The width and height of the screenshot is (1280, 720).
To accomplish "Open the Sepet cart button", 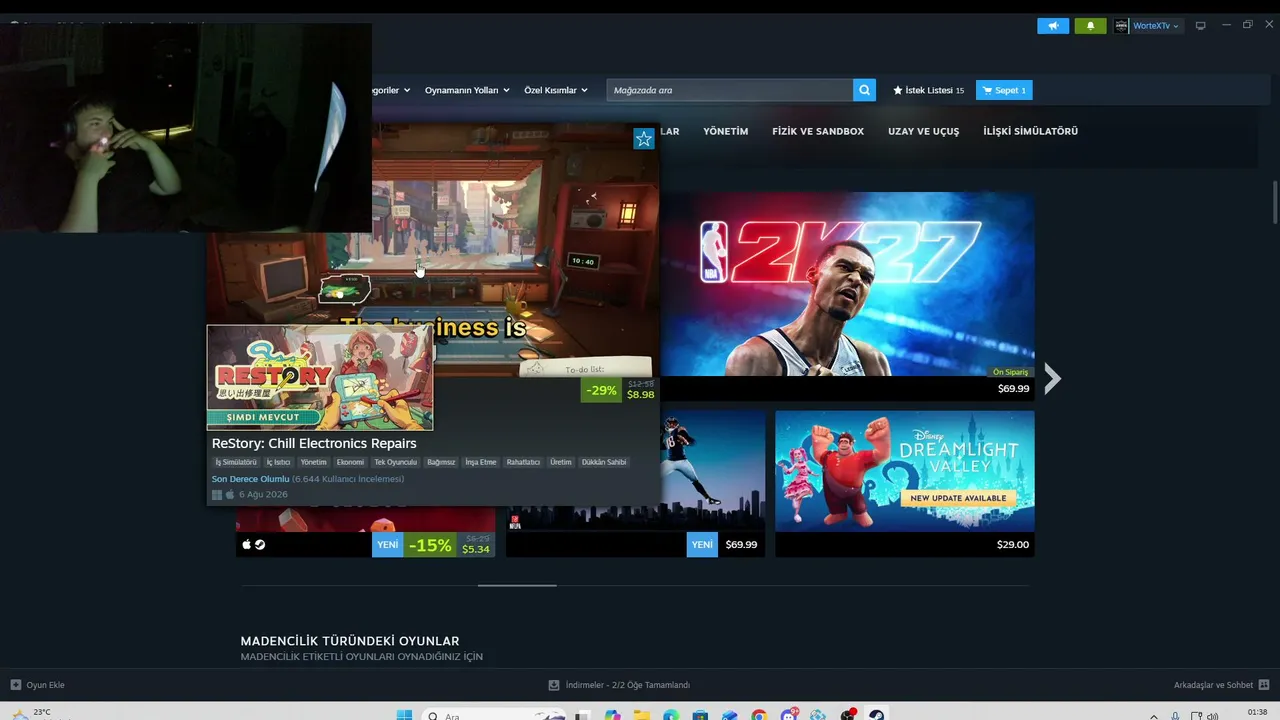I will point(1004,90).
